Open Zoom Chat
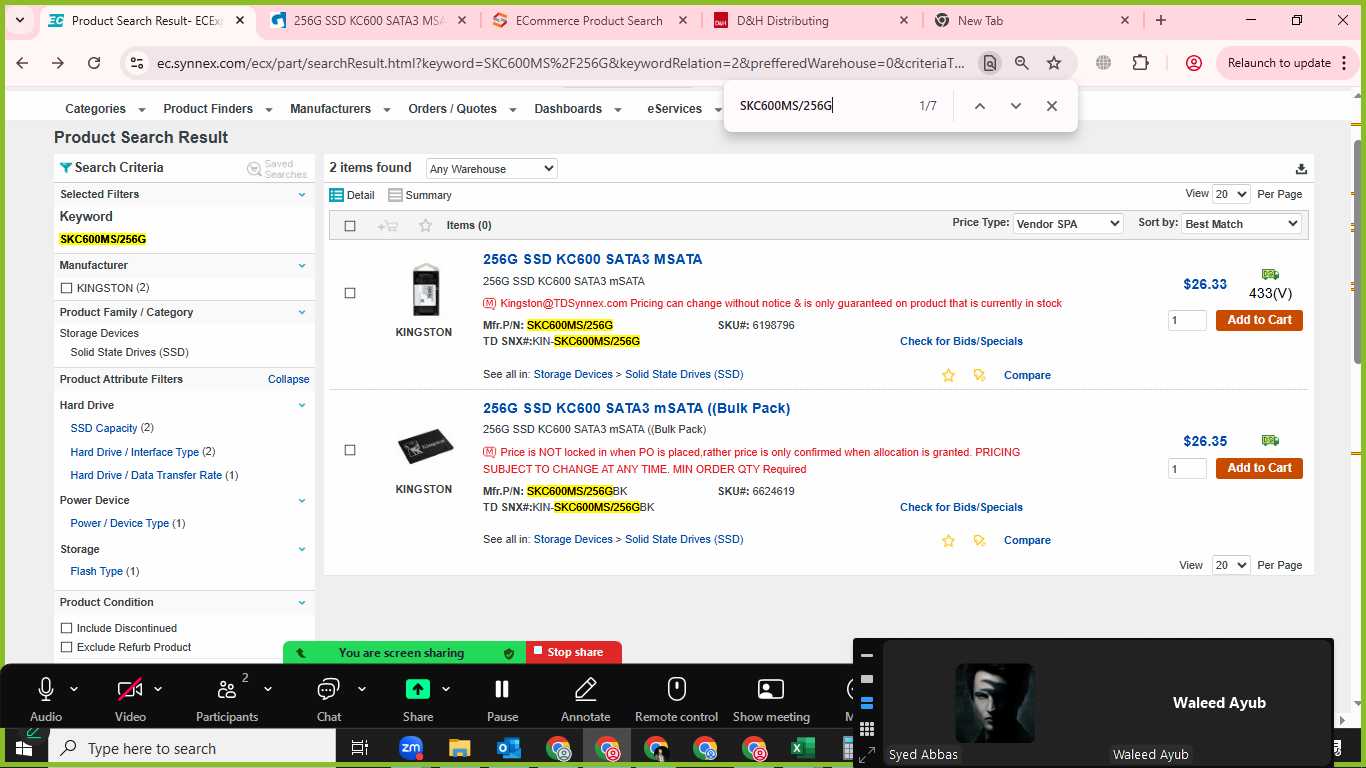This screenshot has width=1366, height=768. pyautogui.click(x=328, y=698)
